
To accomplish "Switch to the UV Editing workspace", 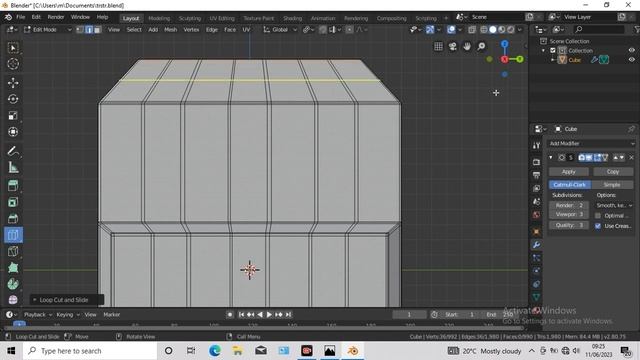I will coord(222,18).
